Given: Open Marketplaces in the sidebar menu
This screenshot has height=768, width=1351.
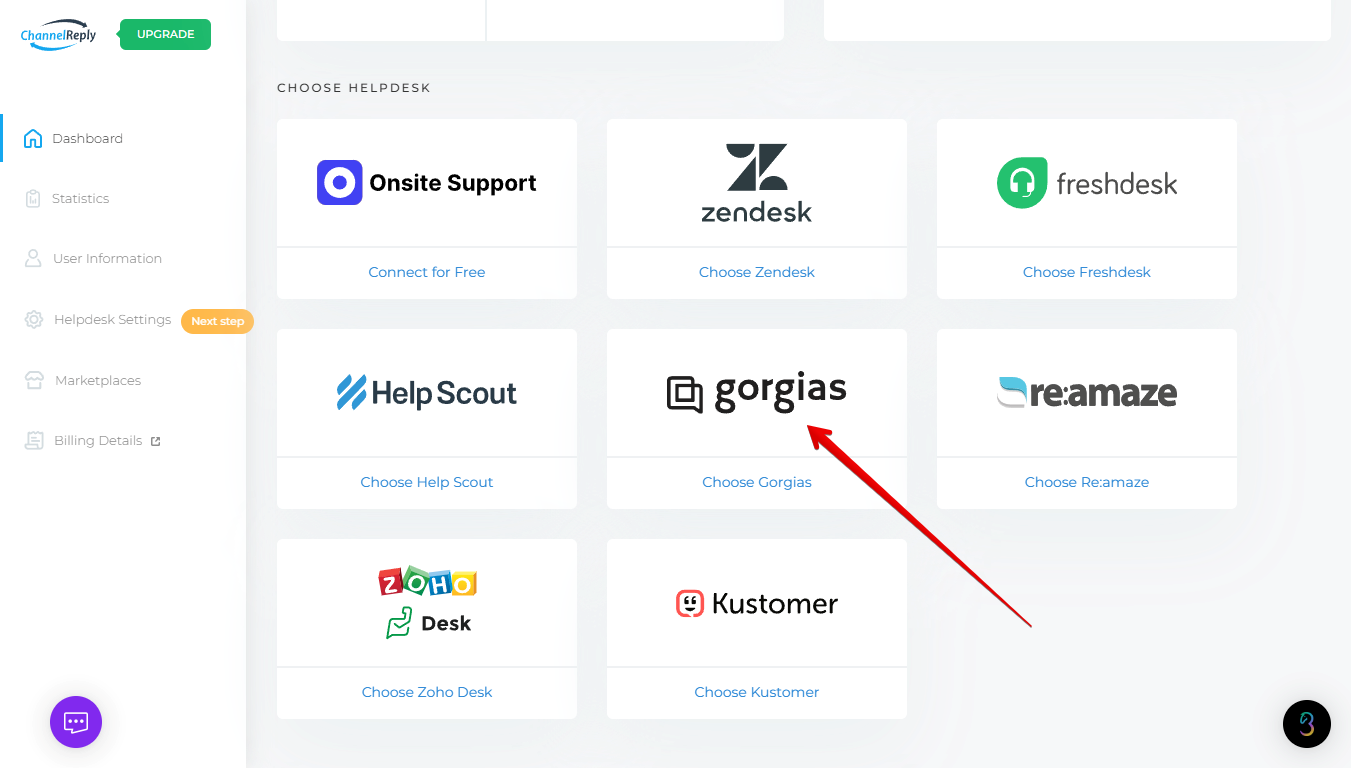Looking at the screenshot, I should [98, 380].
